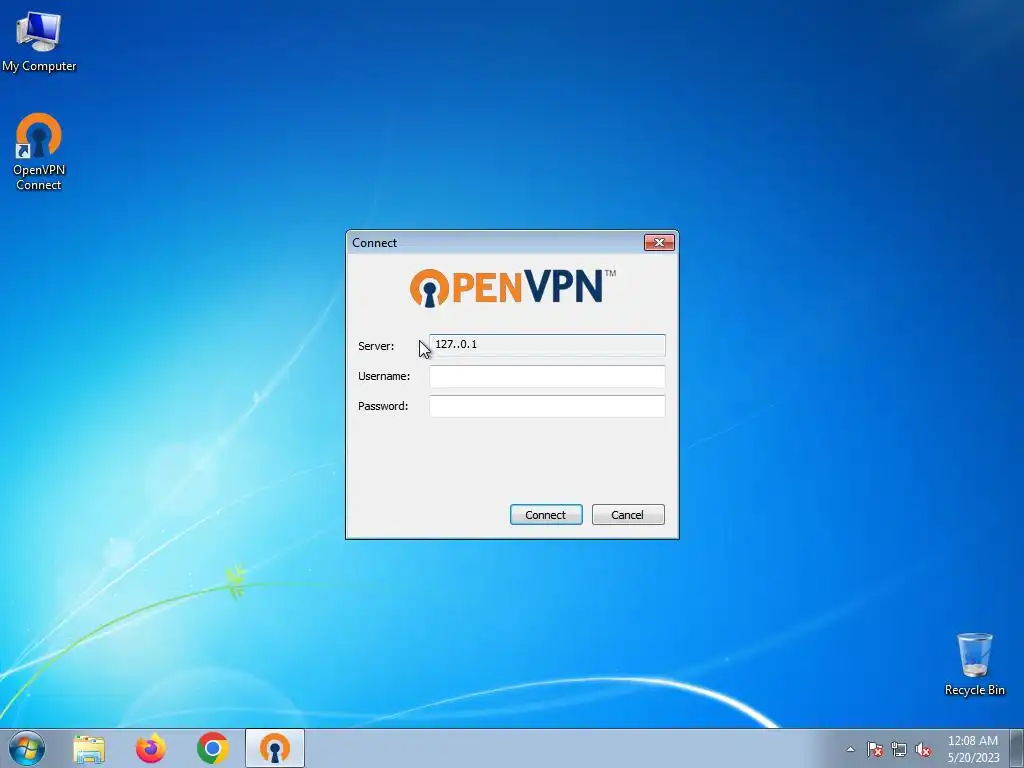Click the Connect dialog title bar

point(494,242)
